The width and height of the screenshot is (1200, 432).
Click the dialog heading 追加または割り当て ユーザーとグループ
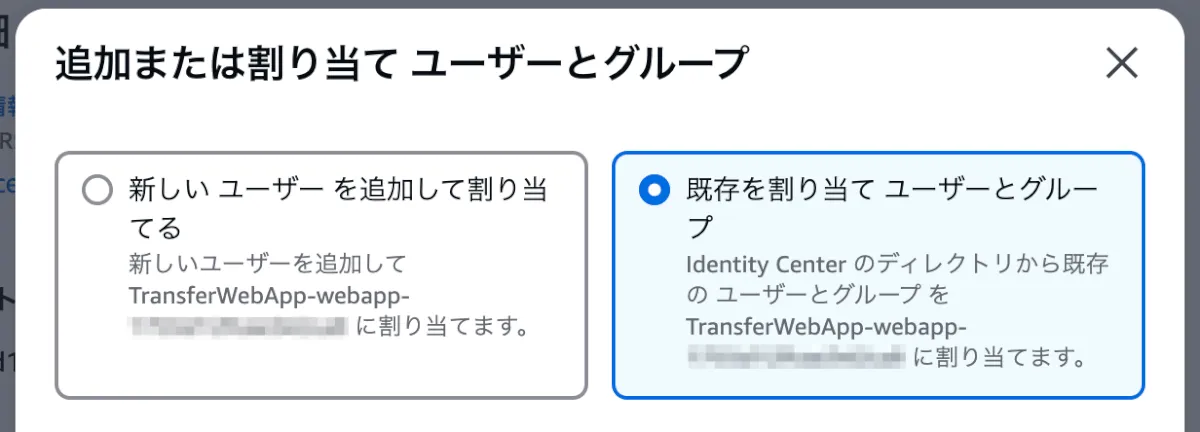point(401,65)
